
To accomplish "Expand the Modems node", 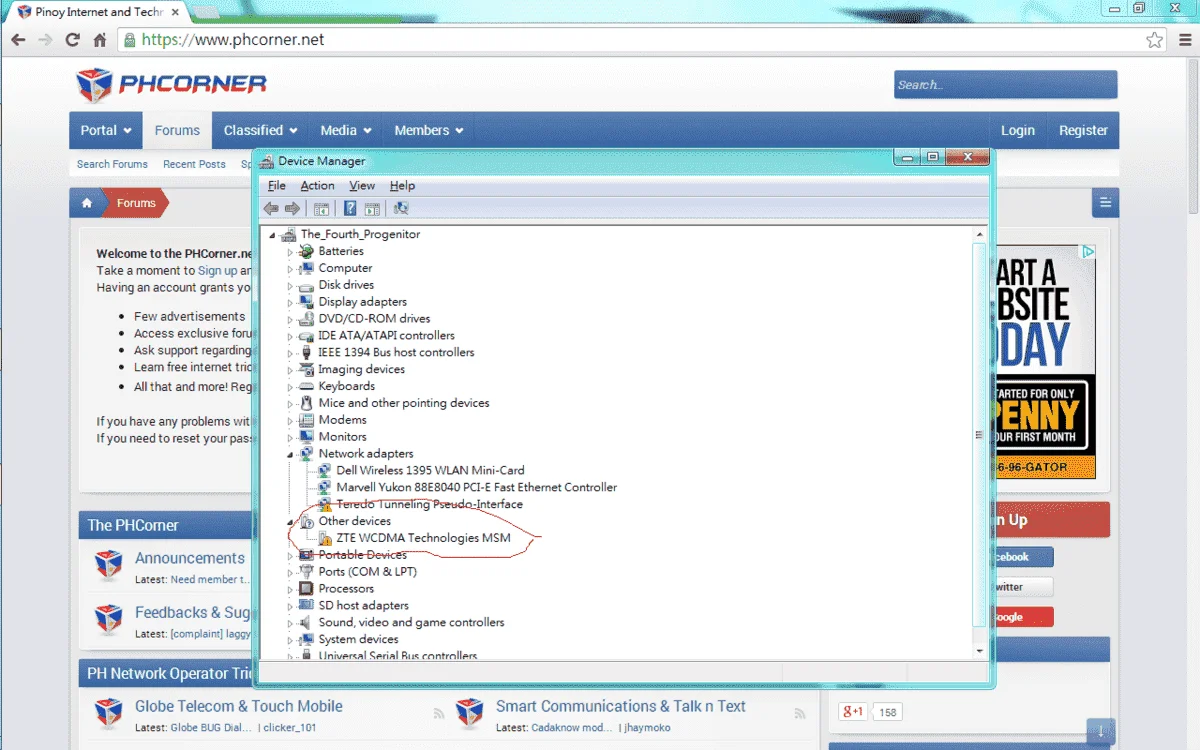I will click(x=291, y=421).
